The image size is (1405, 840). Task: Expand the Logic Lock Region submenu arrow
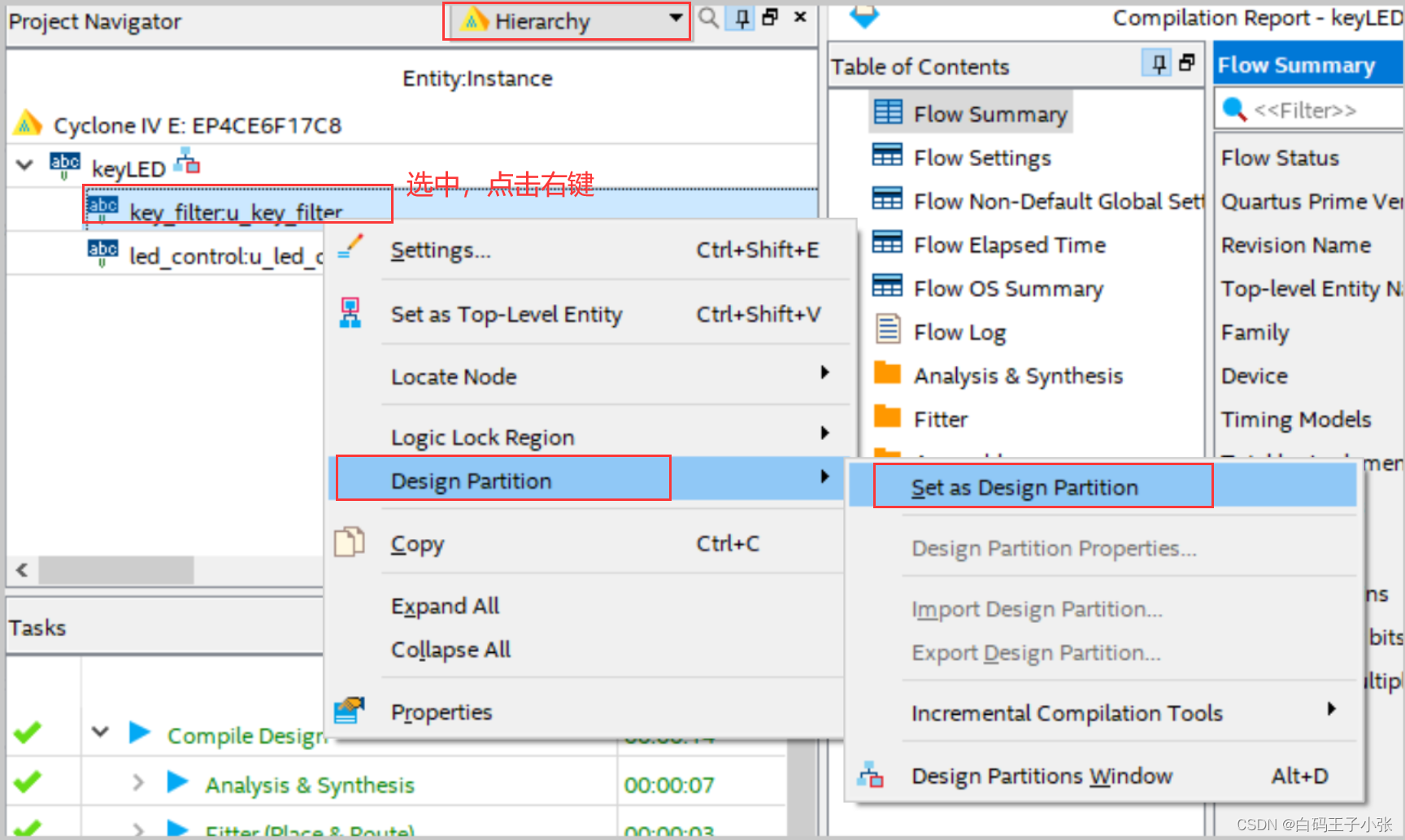point(824,433)
